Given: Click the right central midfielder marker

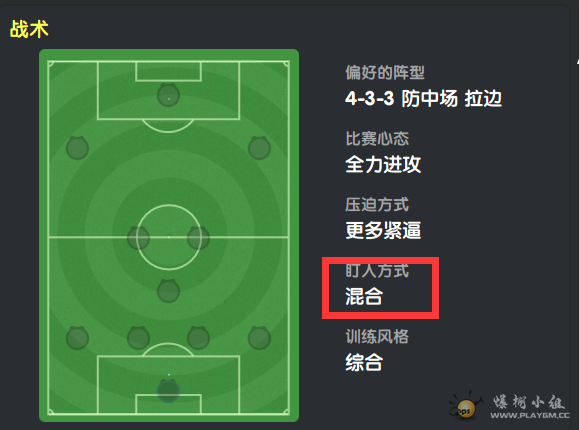Looking at the screenshot, I should pos(198,238).
